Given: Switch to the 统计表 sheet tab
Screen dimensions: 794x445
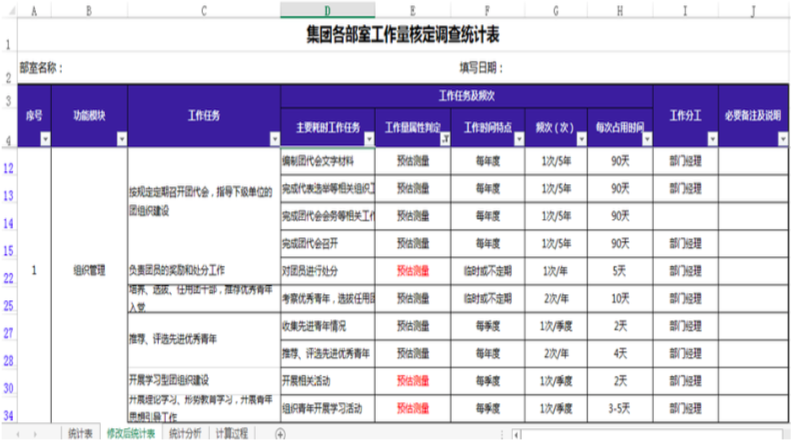Looking at the screenshot, I should tap(81, 433).
